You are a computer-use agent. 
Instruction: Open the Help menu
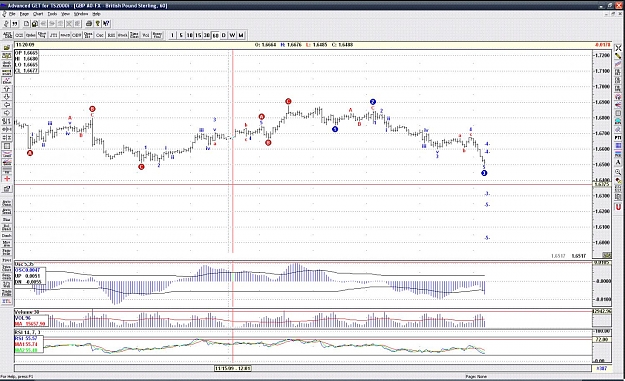coord(96,14)
